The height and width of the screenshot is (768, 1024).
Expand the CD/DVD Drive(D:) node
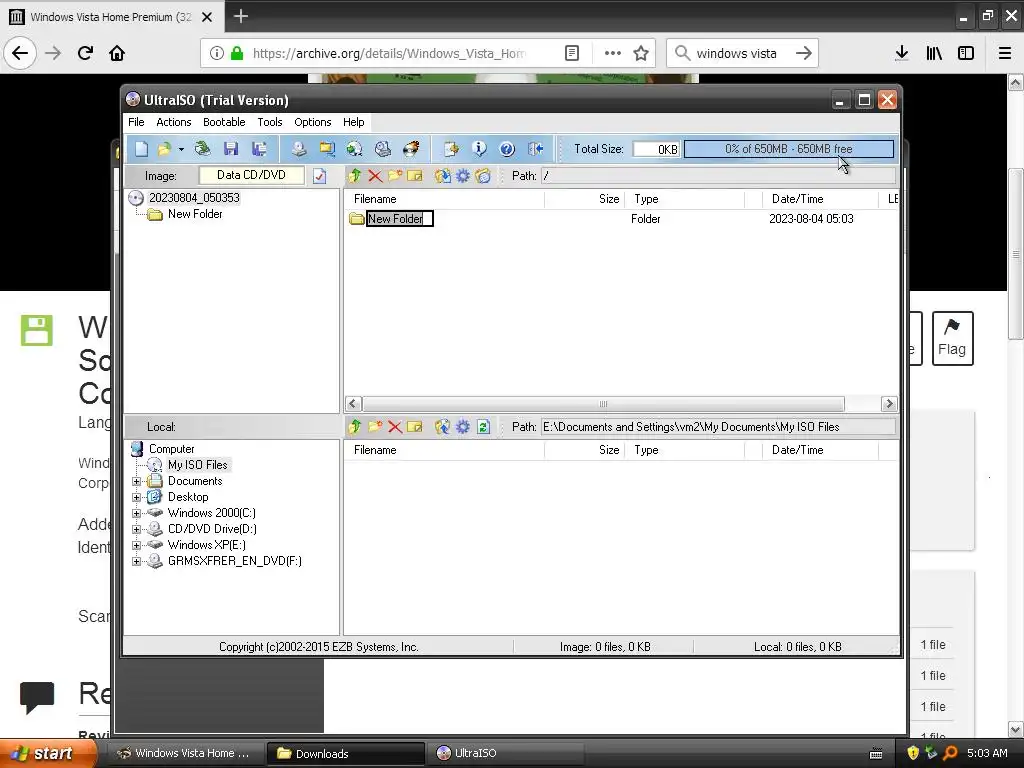pos(136,529)
